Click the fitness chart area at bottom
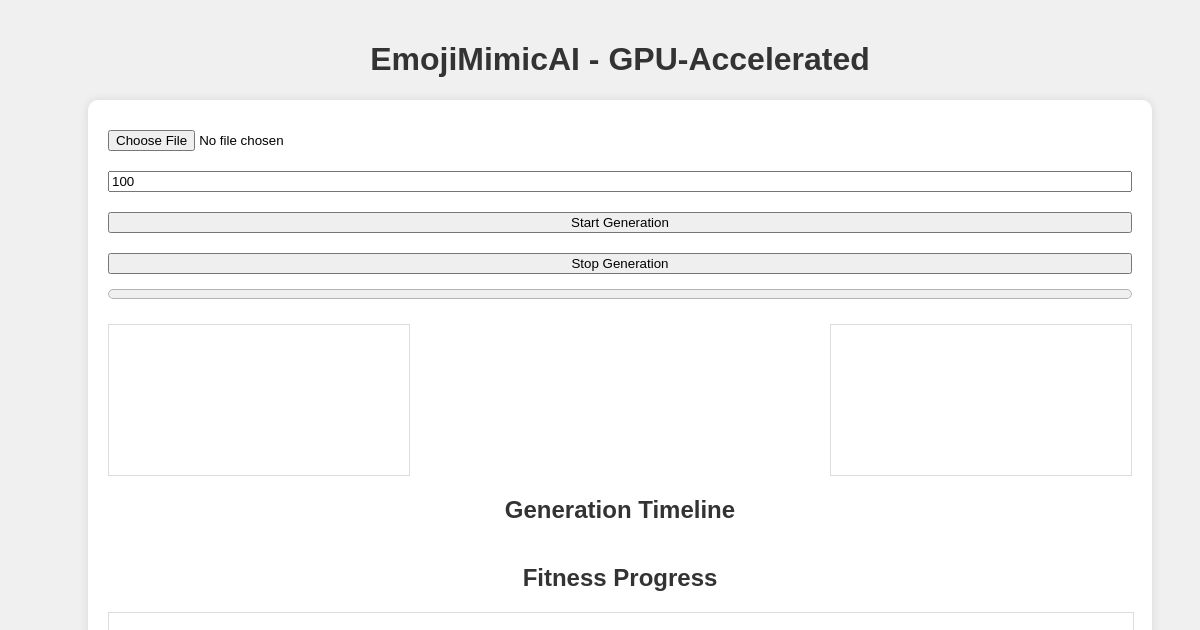 (x=620, y=620)
